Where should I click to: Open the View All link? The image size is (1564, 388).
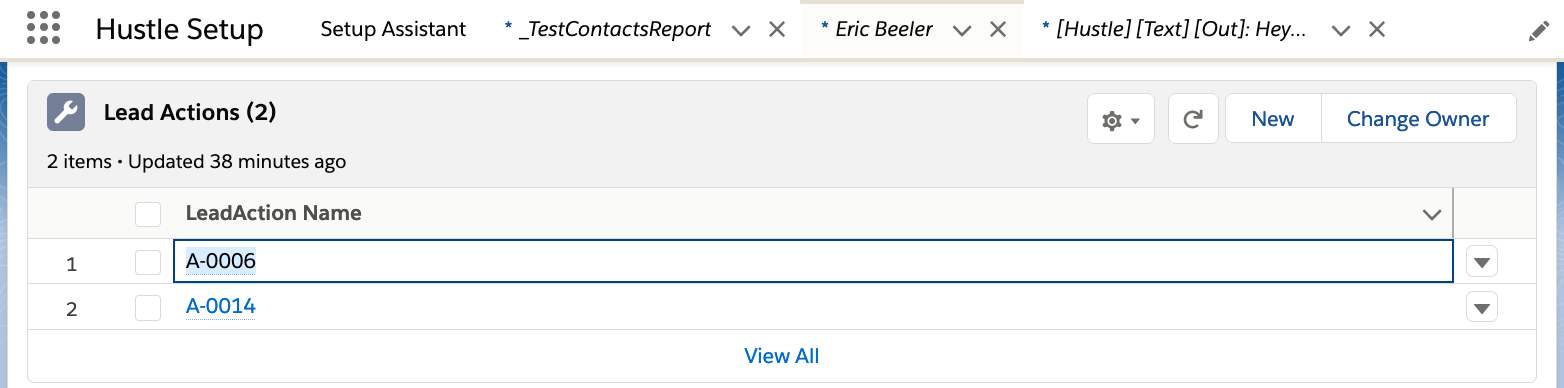(x=782, y=356)
